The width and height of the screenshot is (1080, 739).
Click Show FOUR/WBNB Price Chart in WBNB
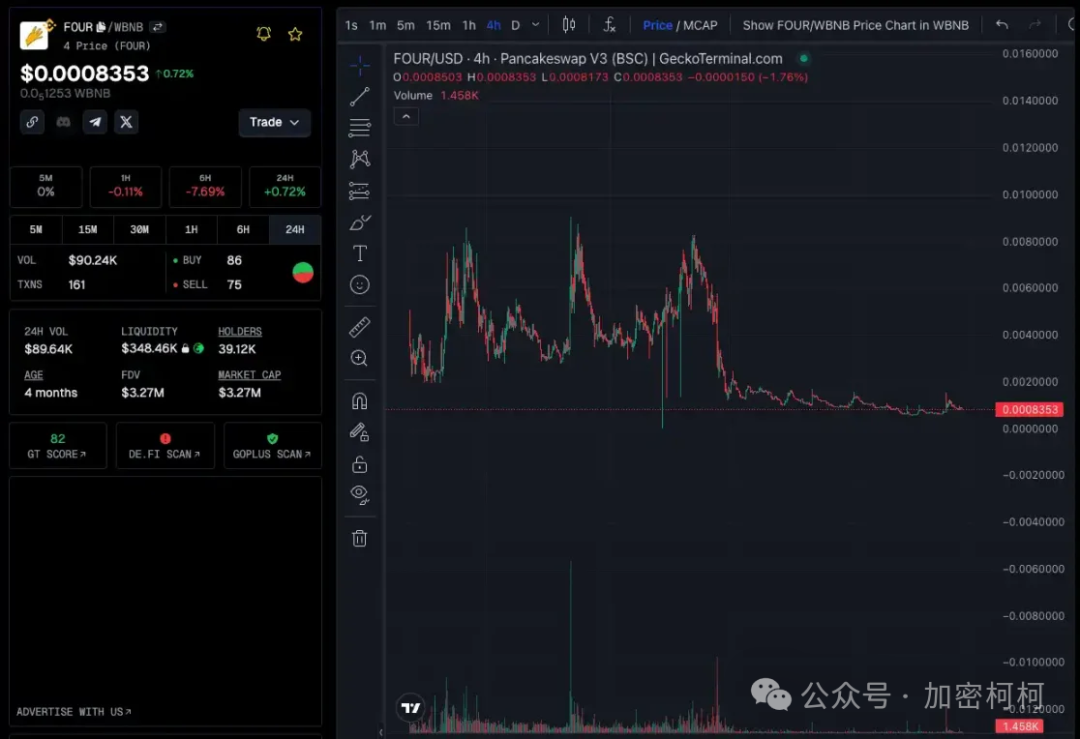coord(855,25)
